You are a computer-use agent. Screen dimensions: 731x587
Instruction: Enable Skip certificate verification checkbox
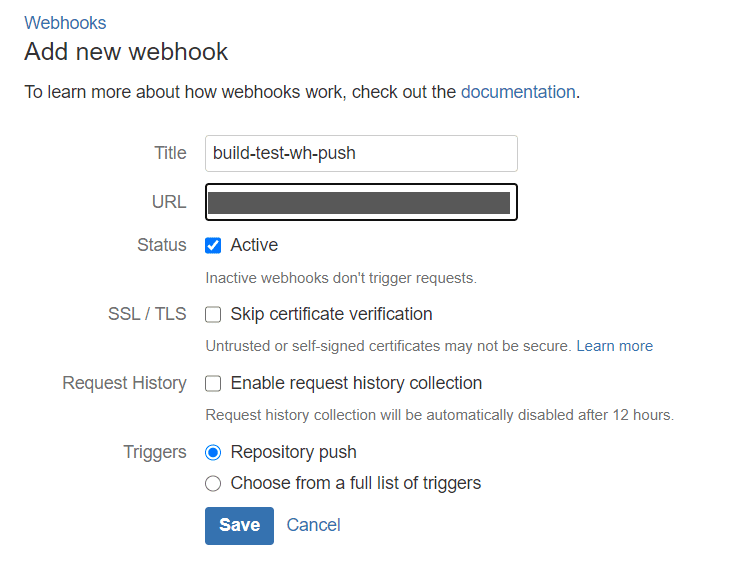(213, 315)
